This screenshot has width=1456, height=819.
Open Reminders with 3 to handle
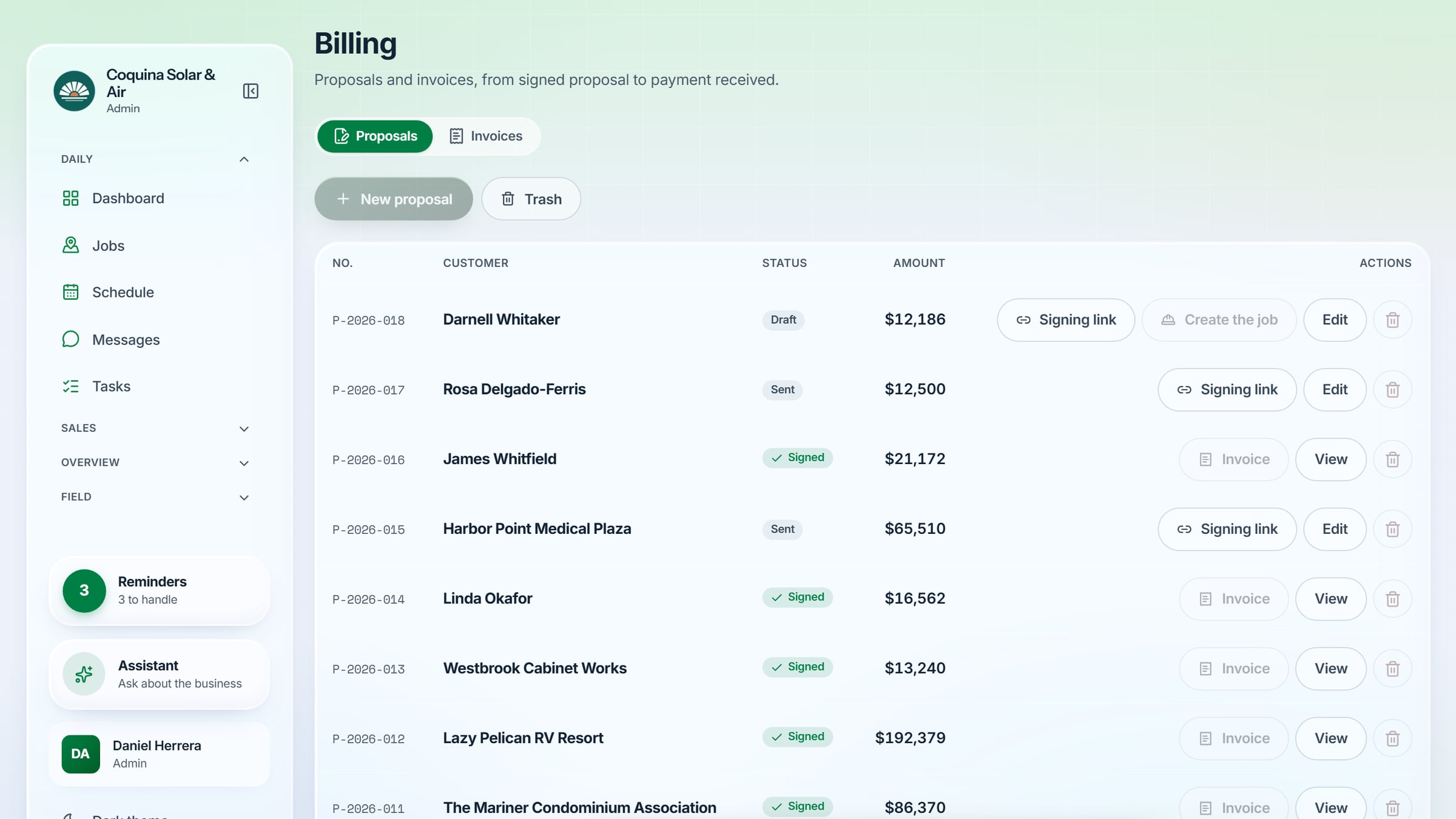[x=159, y=590]
